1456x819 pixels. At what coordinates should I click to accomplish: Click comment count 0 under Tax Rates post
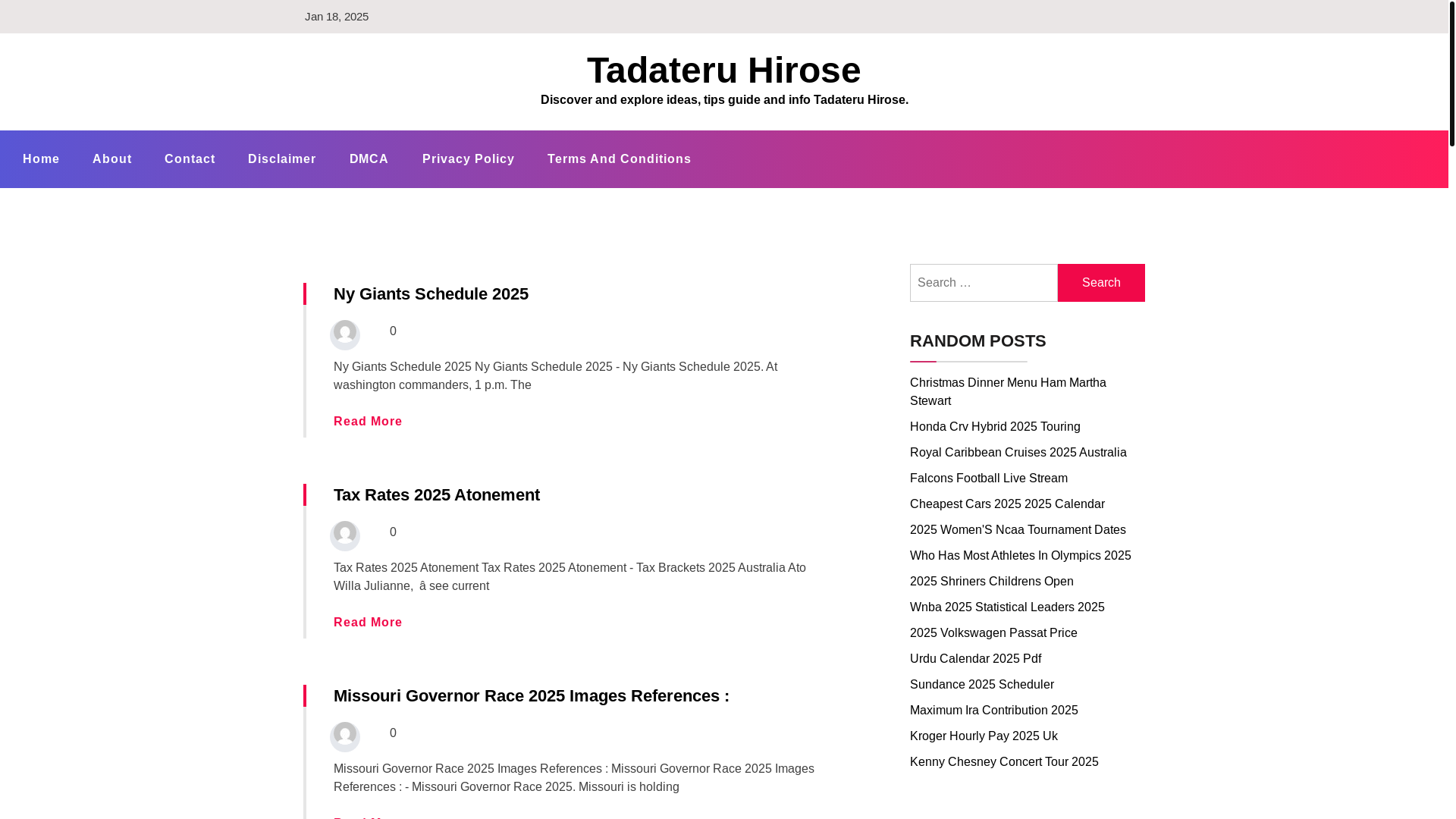[x=393, y=532]
